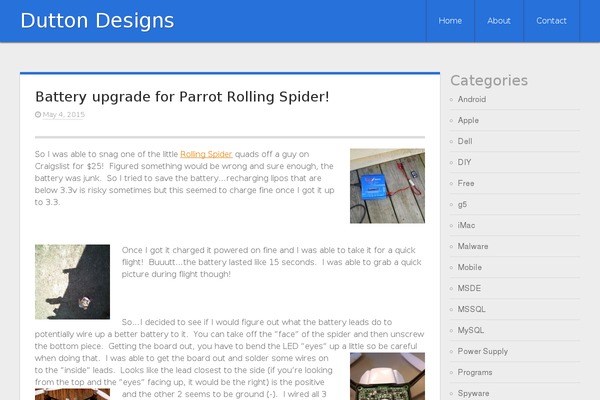Open the g5 category
Screen dimensions: 600x400
(x=462, y=204)
